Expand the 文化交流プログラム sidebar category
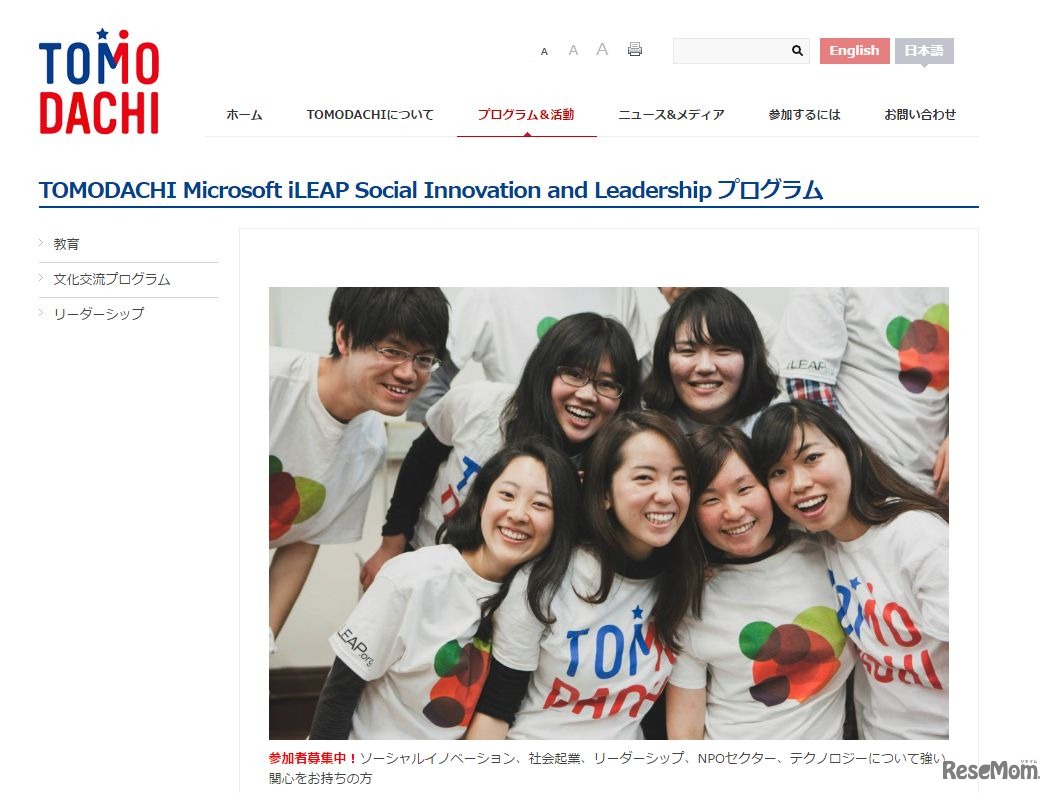 coord(110,279)
